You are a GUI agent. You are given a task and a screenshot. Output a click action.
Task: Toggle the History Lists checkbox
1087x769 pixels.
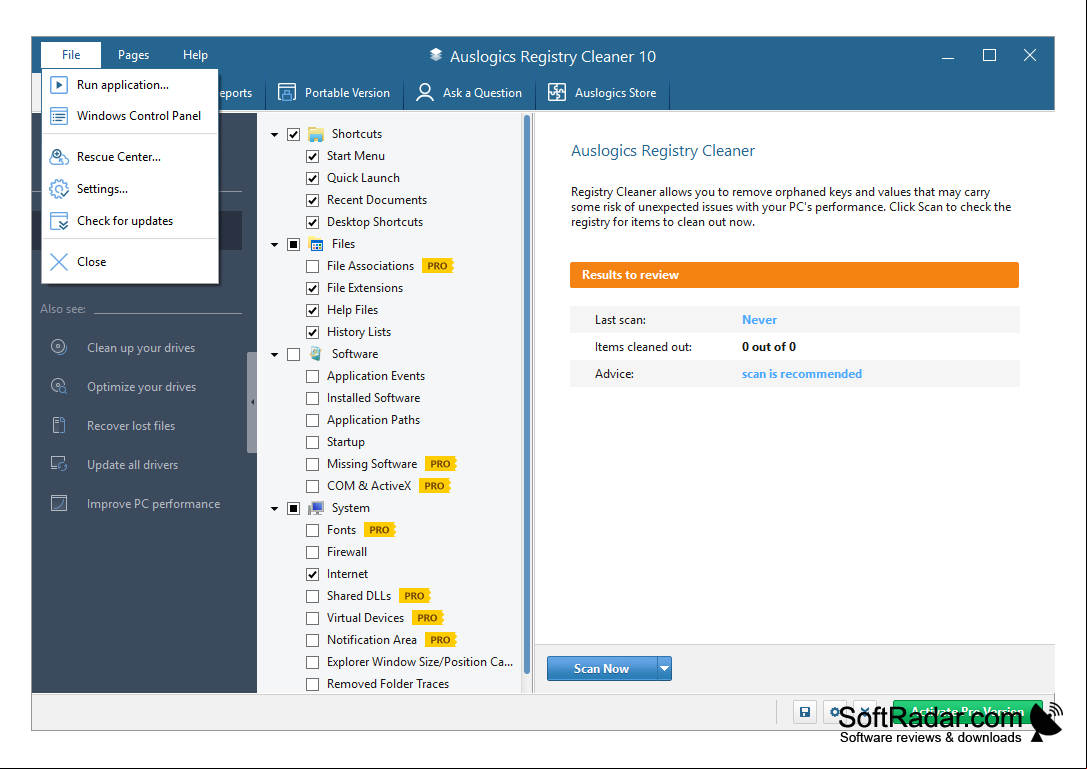coord(313,332)
